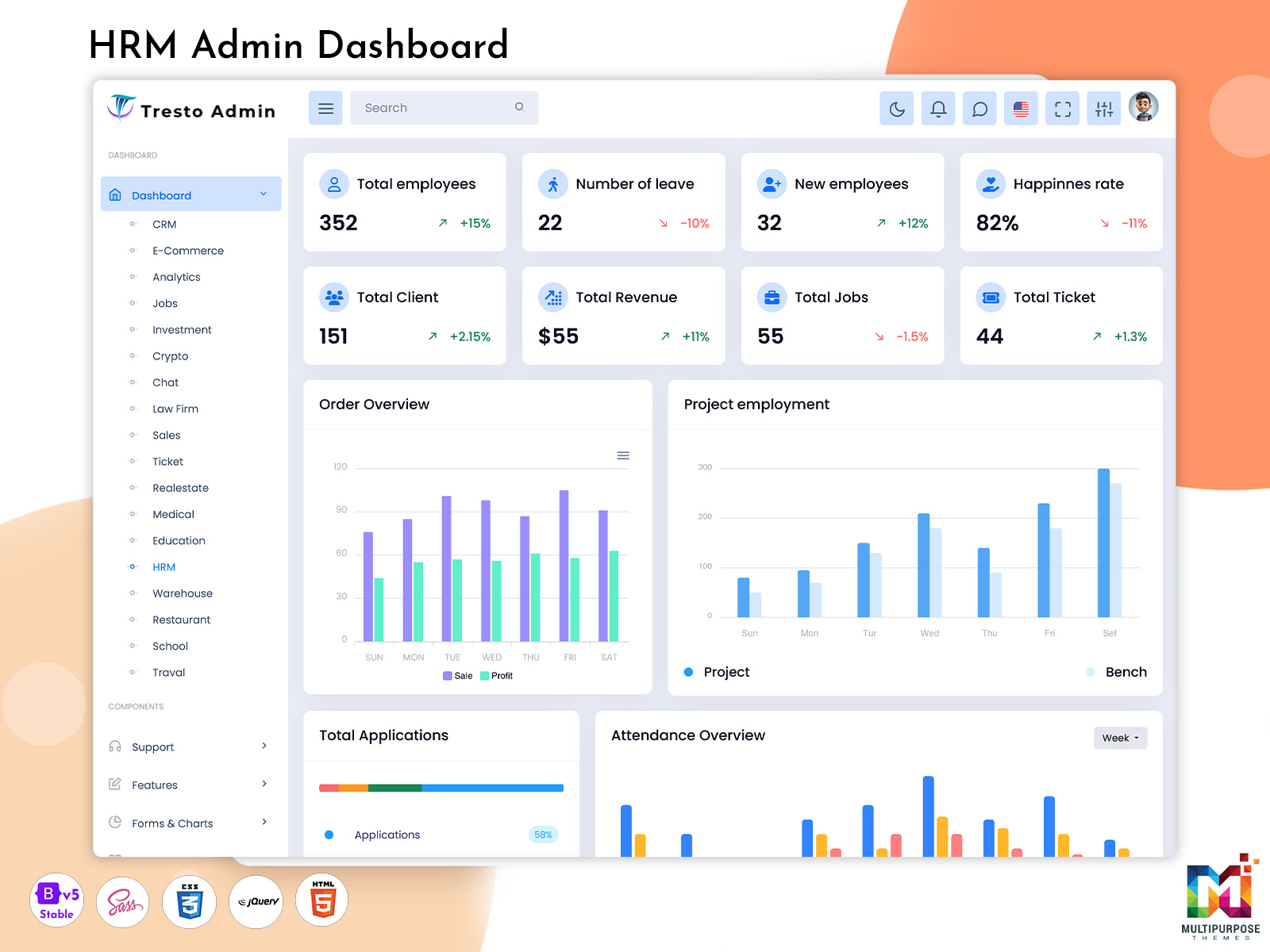Screen dimensions: 1270x952
Task: Expand the Features menu chevron
Action: pos(264,784)
